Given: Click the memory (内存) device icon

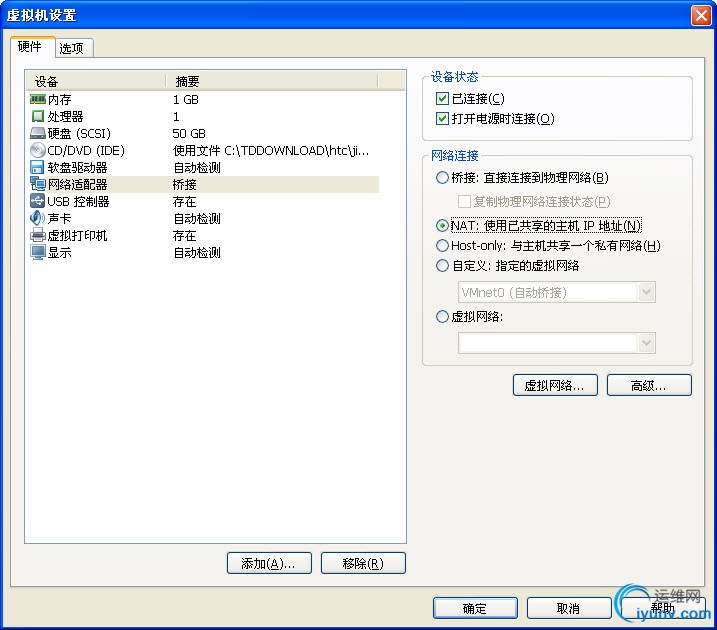Looking at the screenshot, I should 37,99.
